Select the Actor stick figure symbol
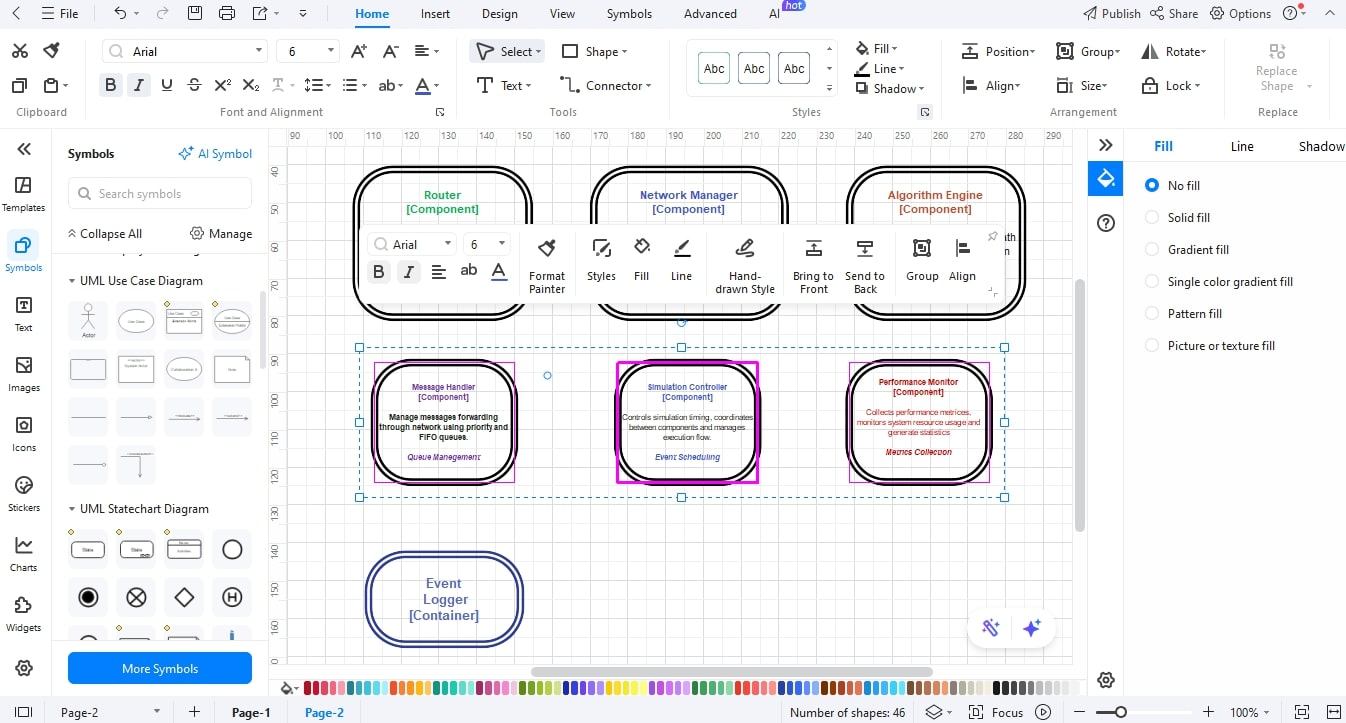 [89, 321]
